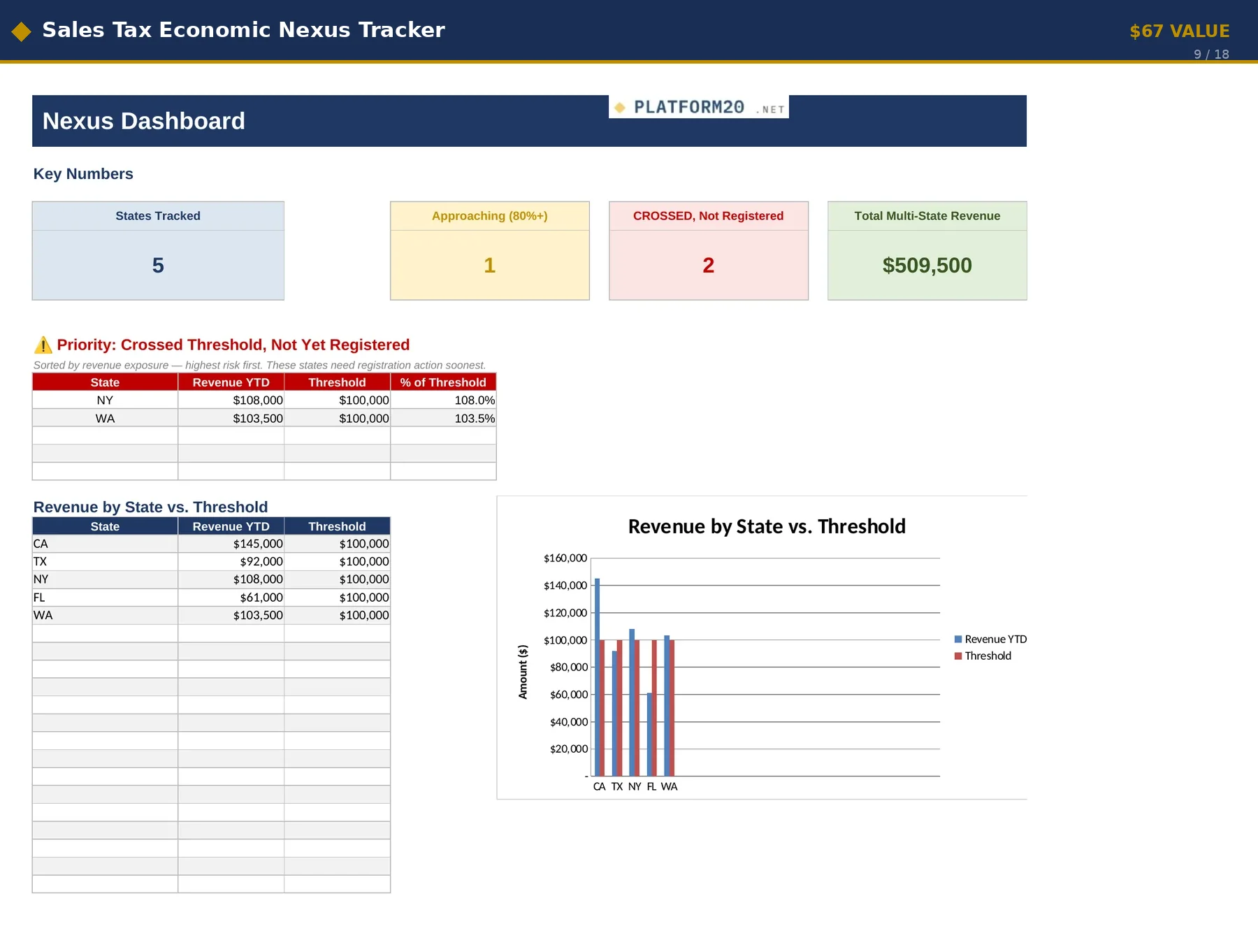The width and height of the screenshot is (1258, 952).
Task: Select the CROSSED, Not Registered card header
Action: pyautogui.click(x=708, y=216)
